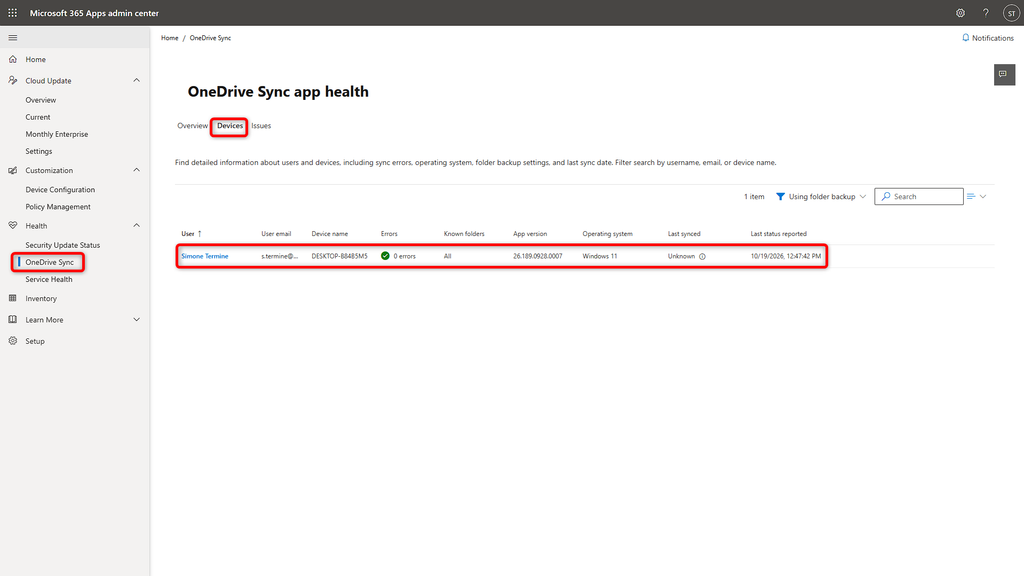1024x576 pixels.
Task: Open the feedback chat icon button
Action: click(1004, 74)
